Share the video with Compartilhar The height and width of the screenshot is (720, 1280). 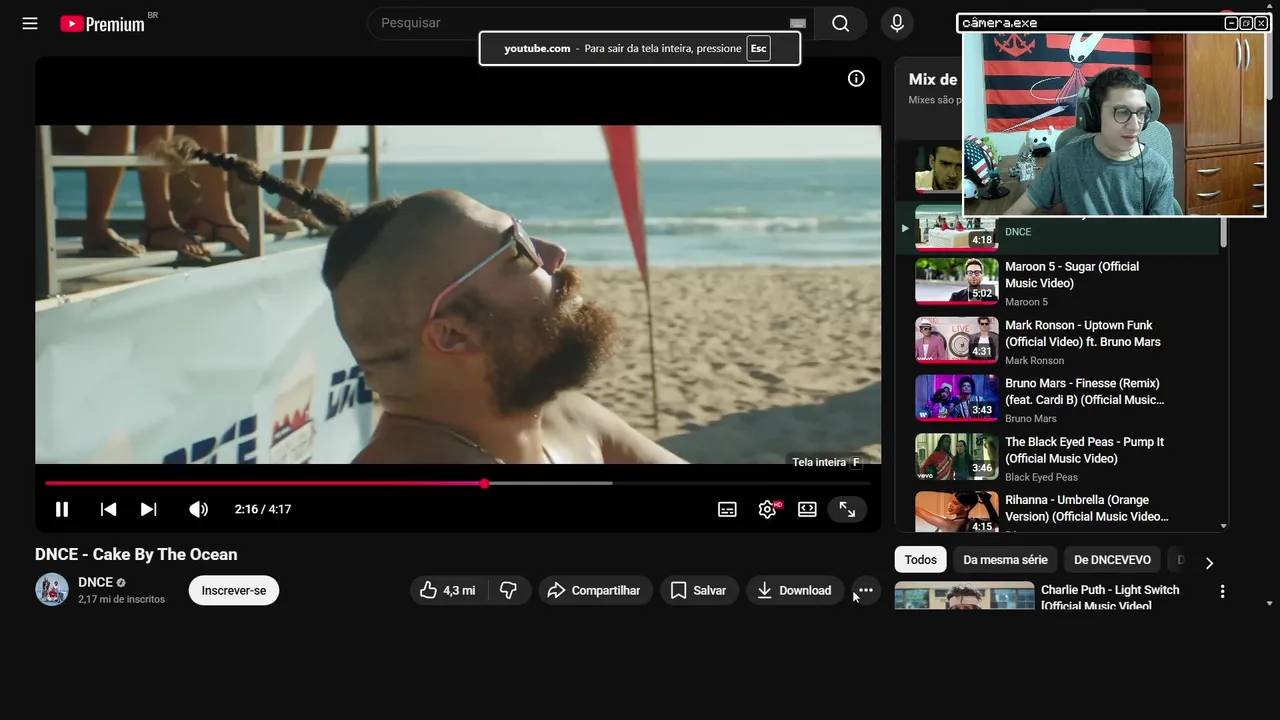pos(595,590)
